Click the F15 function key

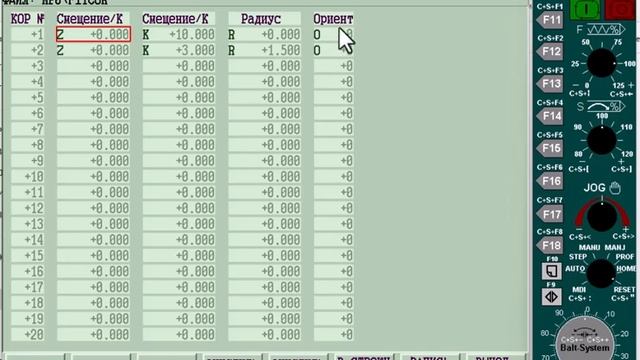coord(550,149)
